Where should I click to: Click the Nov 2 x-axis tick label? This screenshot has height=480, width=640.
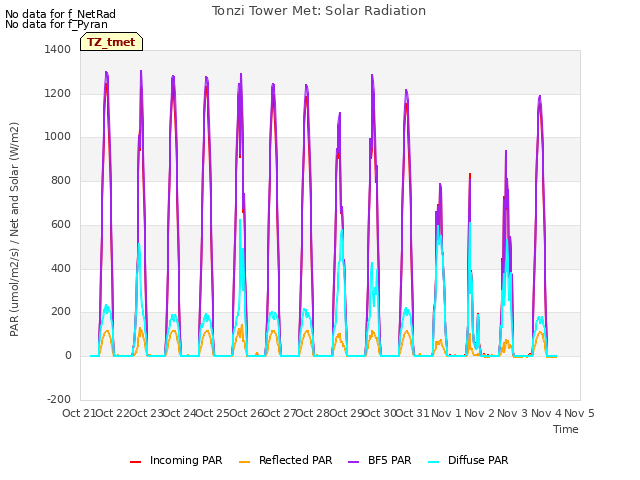pos(480,413)
